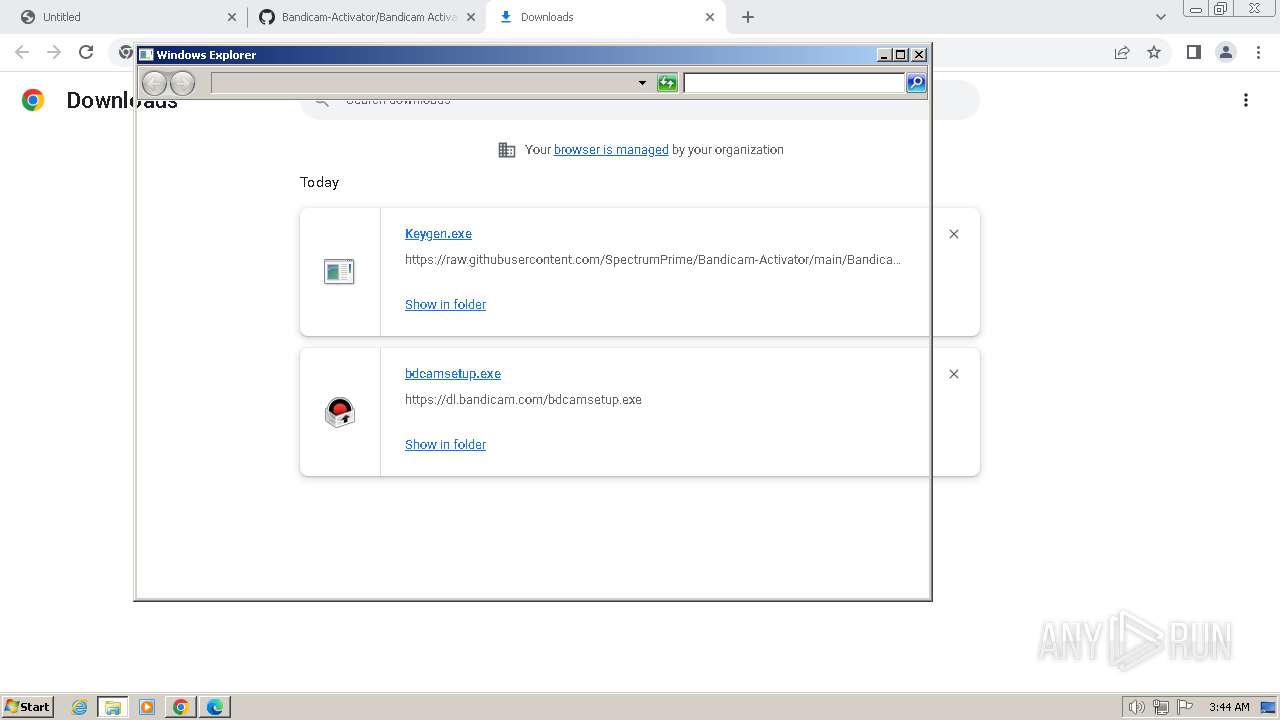Toggle the Chrome side panel
The width and height of the screenshot is (1280, 720).
coord(1193,52)
